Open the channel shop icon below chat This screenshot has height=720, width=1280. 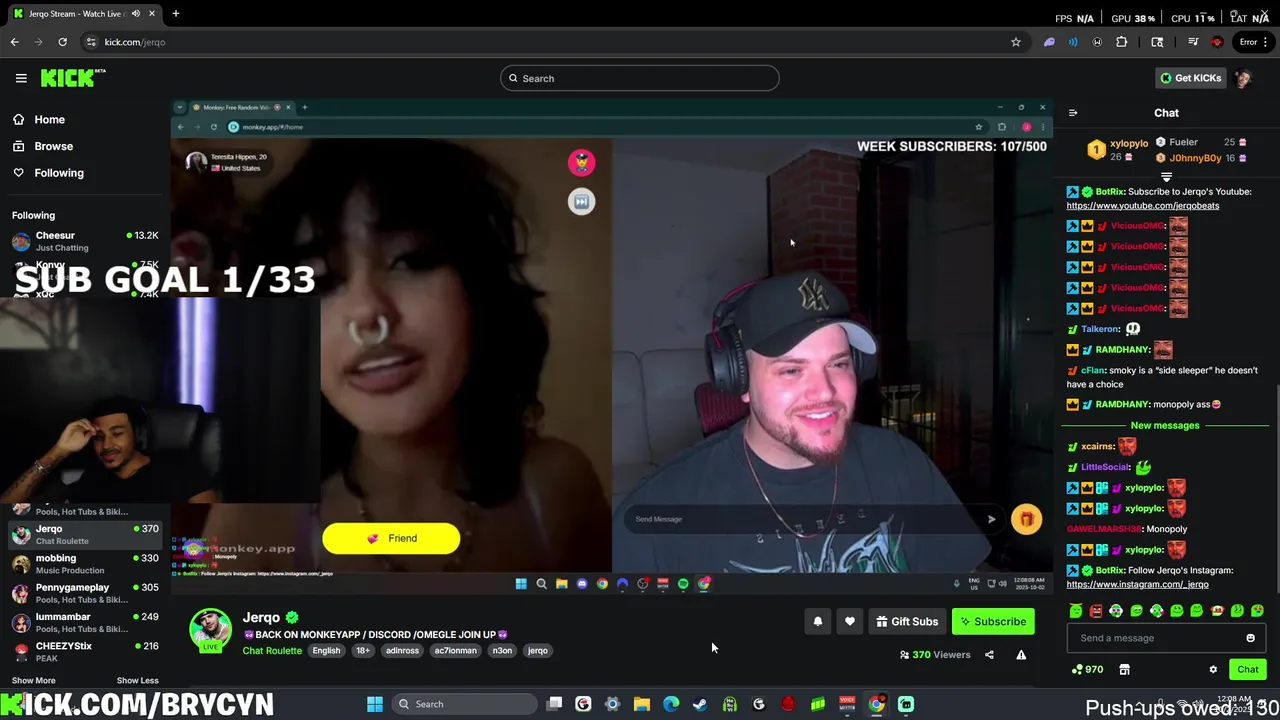tap(1124, 670)
